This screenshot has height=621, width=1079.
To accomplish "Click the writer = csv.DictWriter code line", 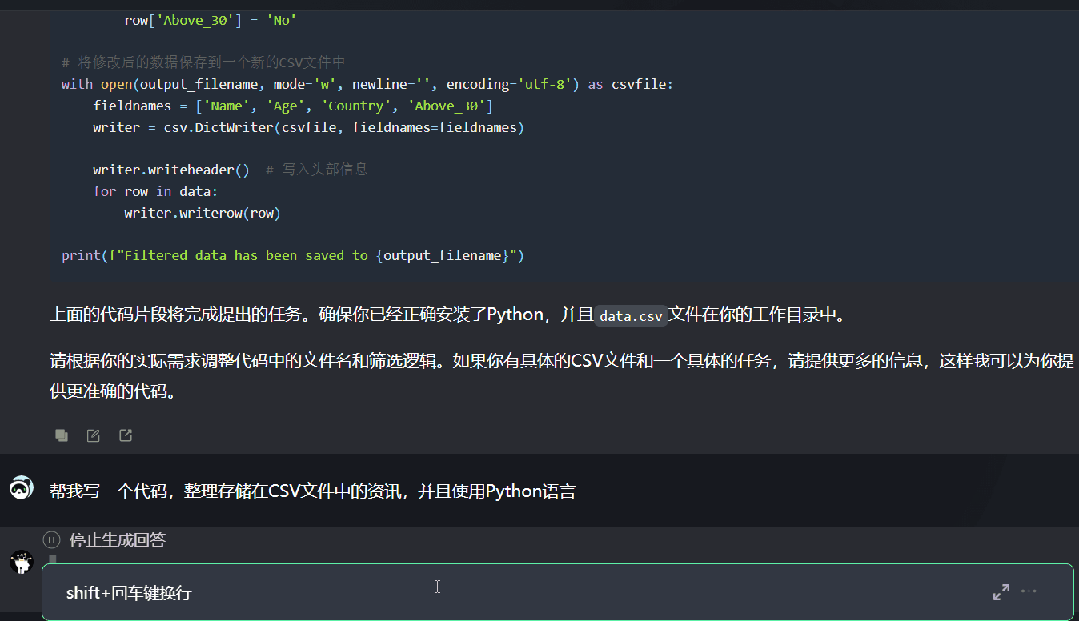I will [x=308, y=127].
